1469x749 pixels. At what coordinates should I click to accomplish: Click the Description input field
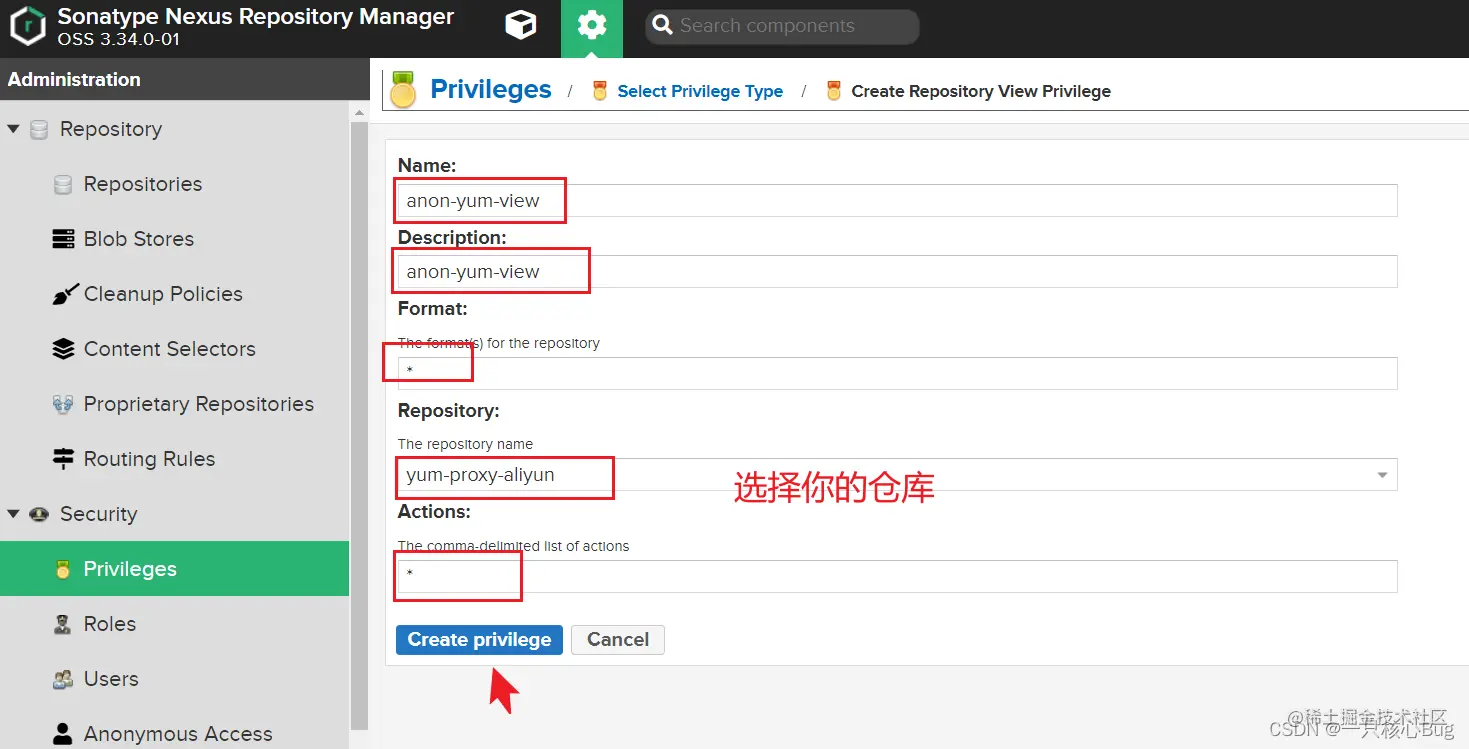point(897,271)
